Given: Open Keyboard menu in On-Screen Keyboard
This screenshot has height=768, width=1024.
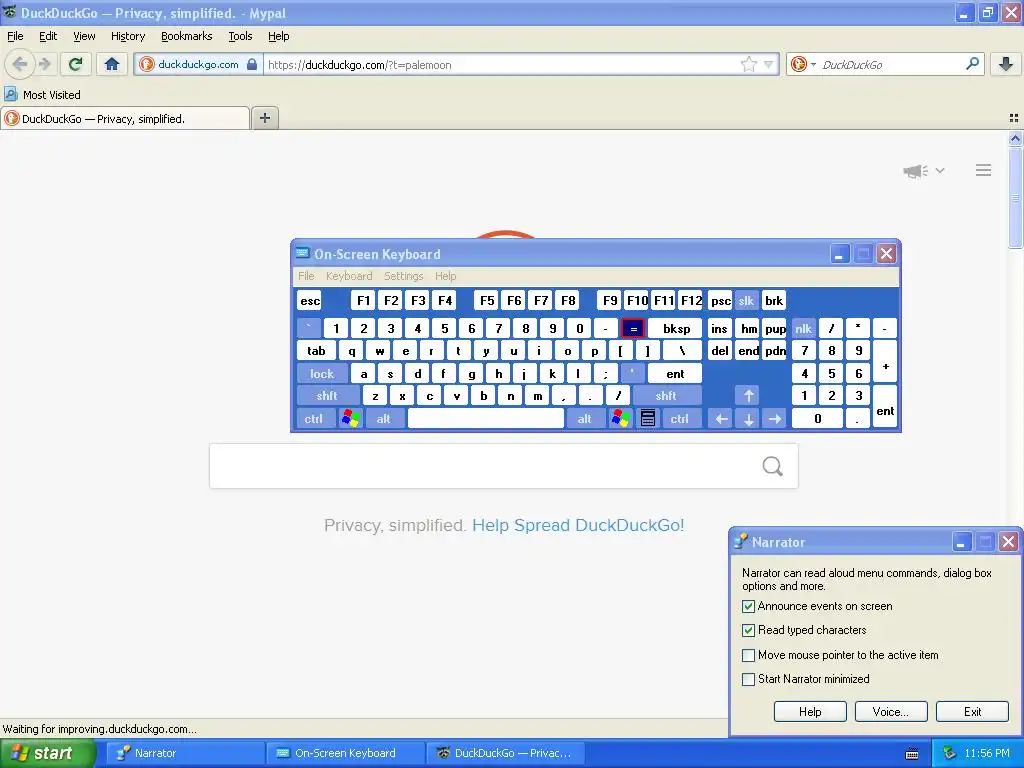Looking at the screenshot, I should [x=349, y=276].
